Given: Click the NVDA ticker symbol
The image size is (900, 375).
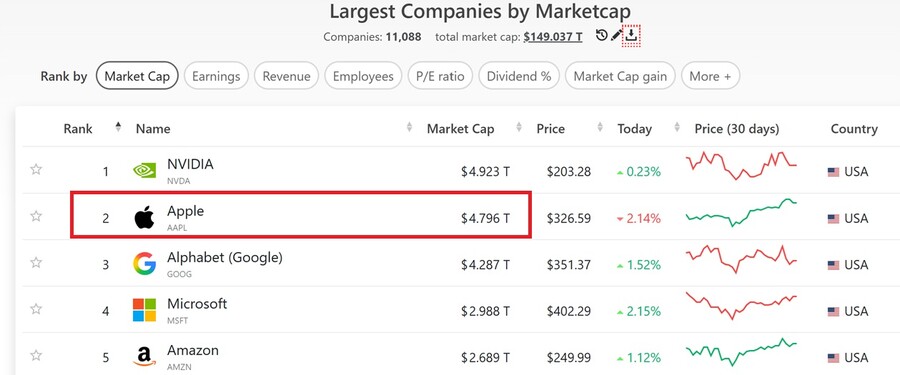Looking at the screenshot, I should click(178, 181).
